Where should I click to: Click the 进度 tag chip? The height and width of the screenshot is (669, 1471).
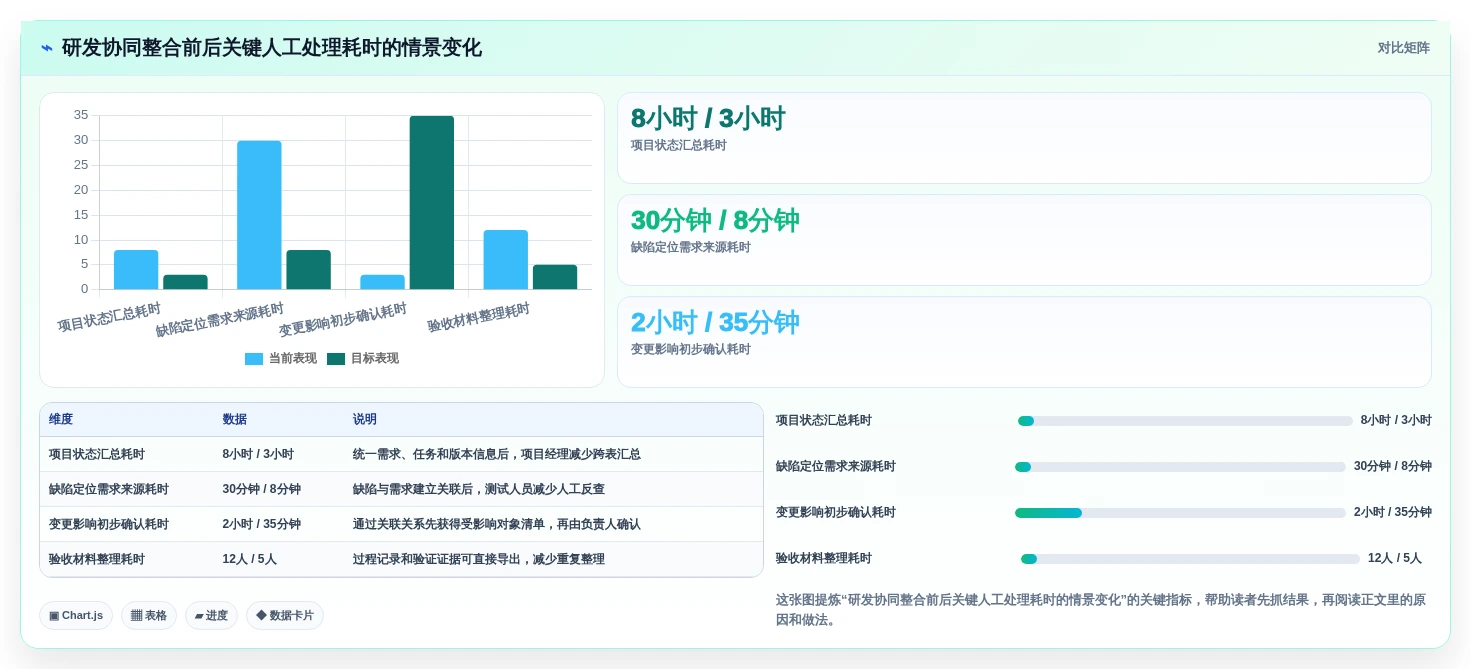211,616
